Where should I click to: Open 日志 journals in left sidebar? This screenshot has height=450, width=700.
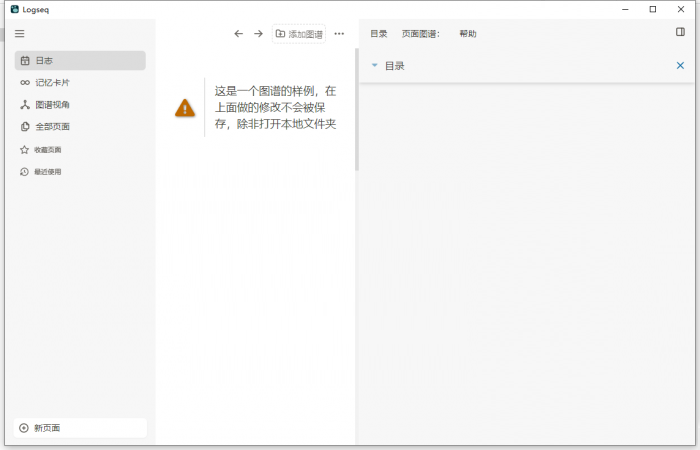(80, 61)
